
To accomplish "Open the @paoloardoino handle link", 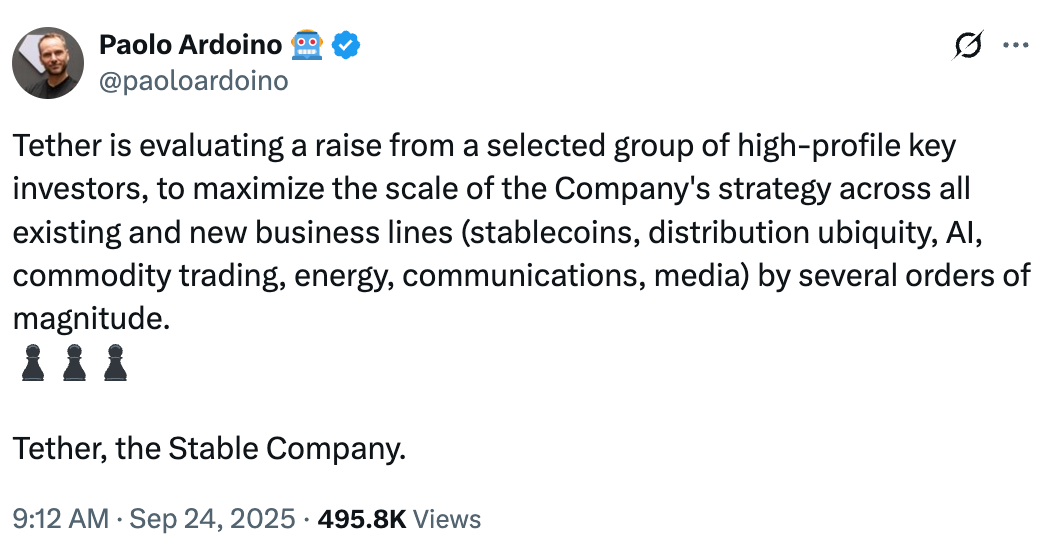I will click(194, 80).
